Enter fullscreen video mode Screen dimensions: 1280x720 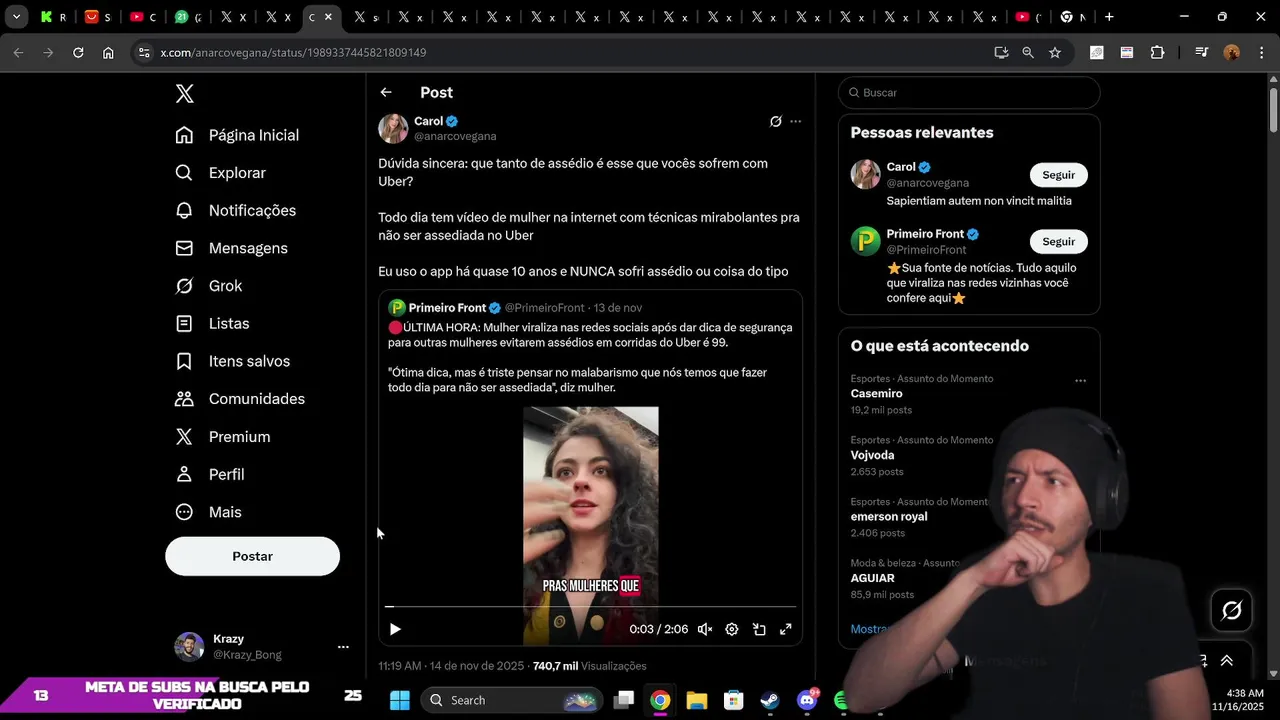pos(786,629)
